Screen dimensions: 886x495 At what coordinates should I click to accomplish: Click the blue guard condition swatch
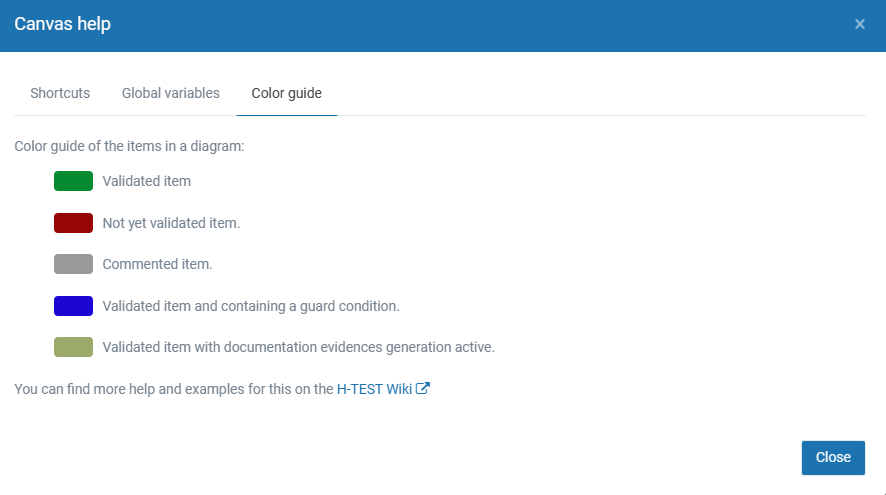coord(73,306)
